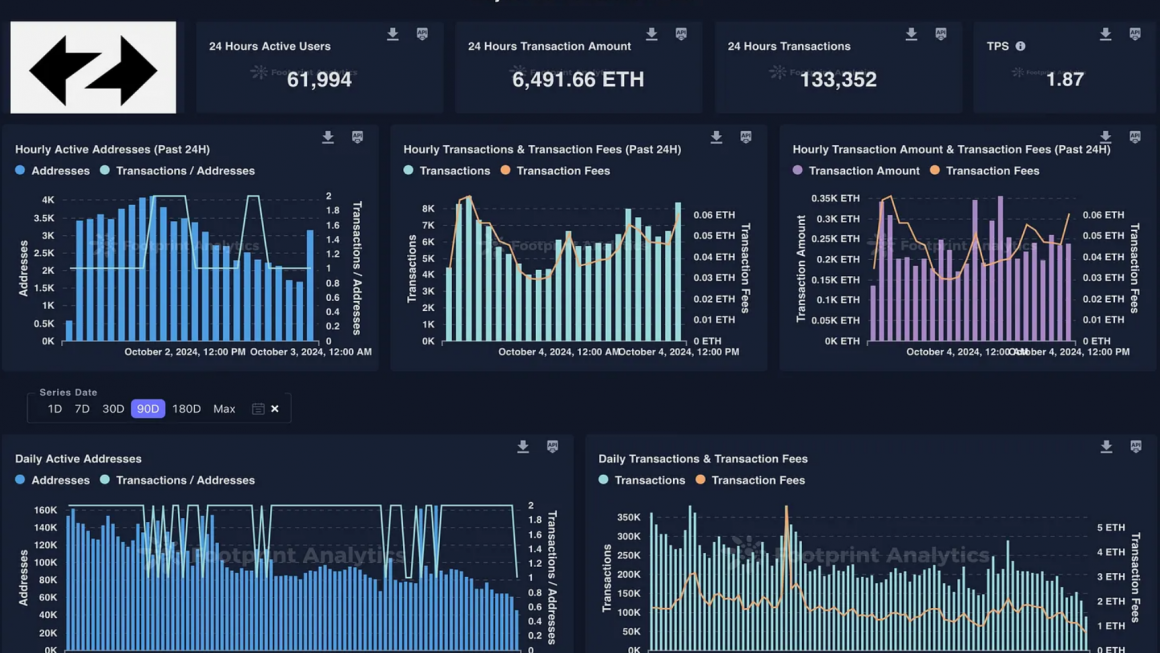Click the Series Date label

coord(68,393)
